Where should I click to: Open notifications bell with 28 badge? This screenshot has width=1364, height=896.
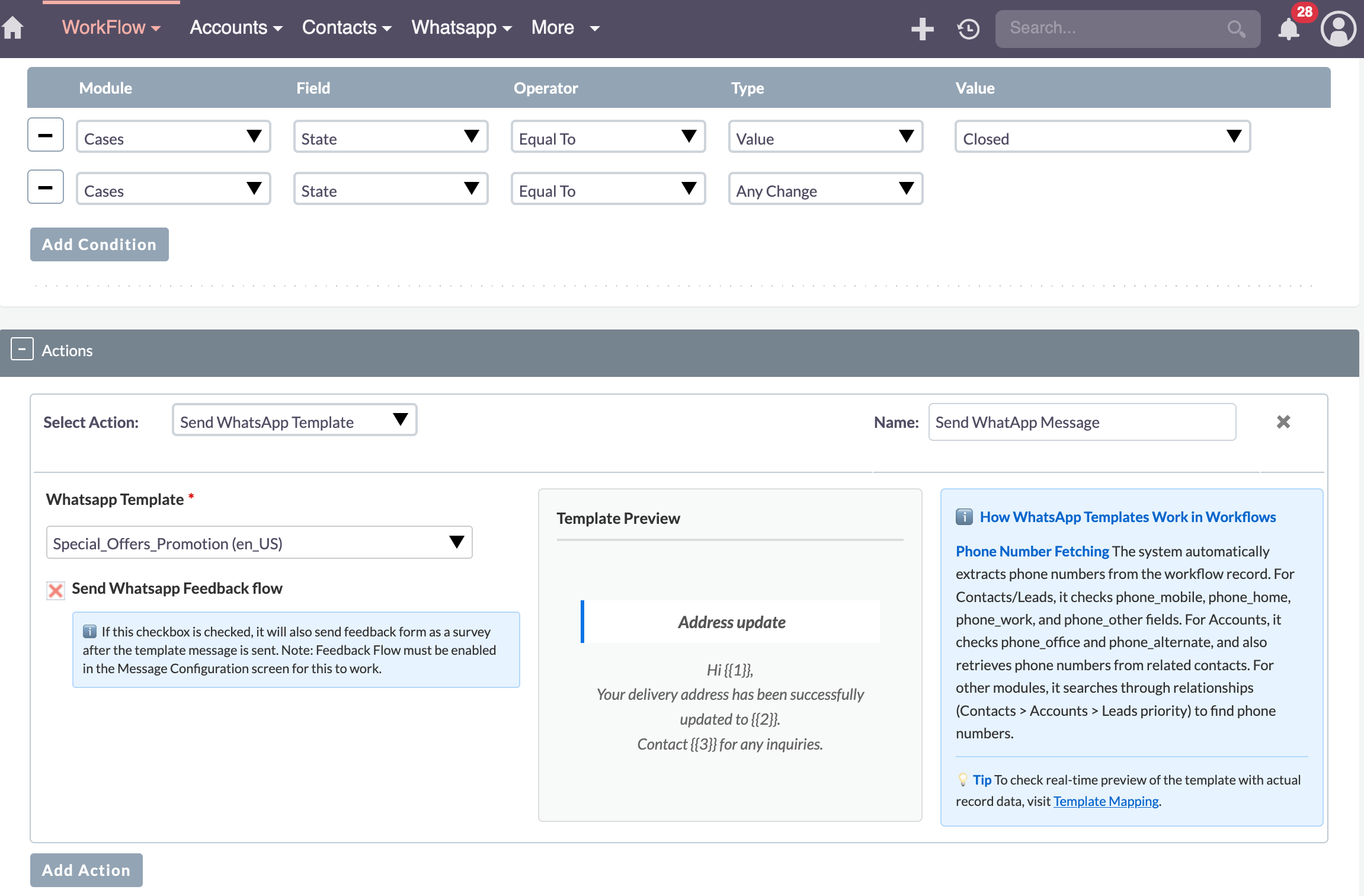[1288, 29]
